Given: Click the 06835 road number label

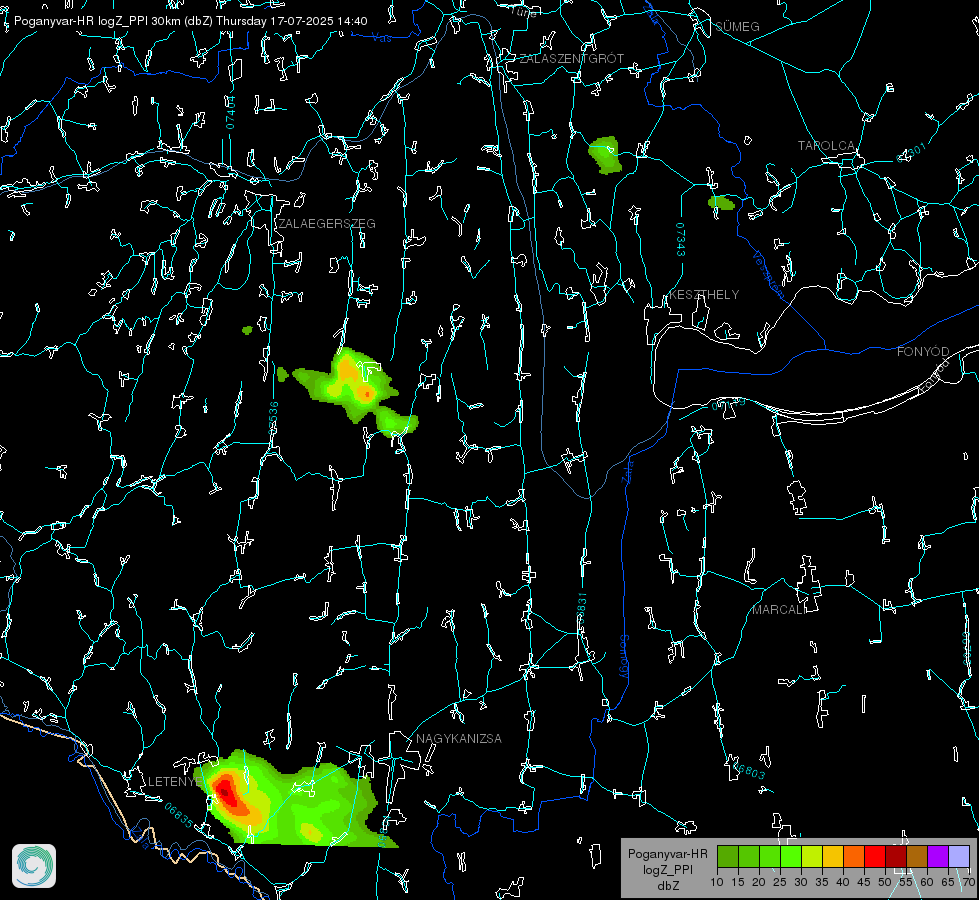Looking at the screenshot, I should click(x=179, y=816).
